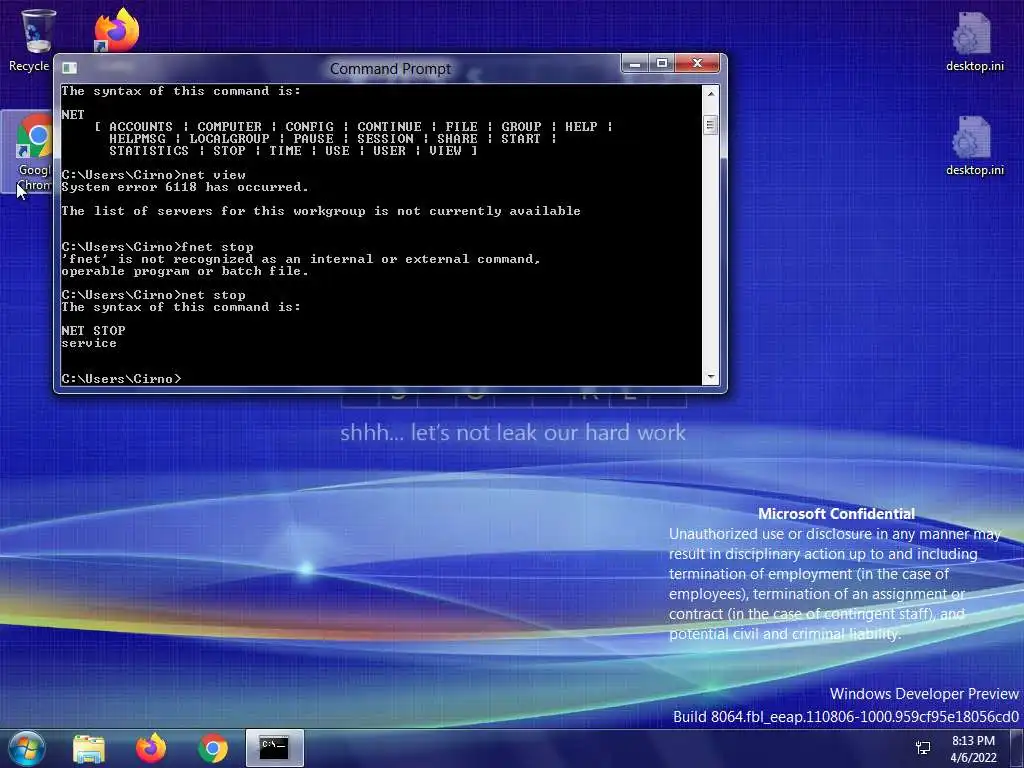The width and height of the screenshot is (1024, 768).
Task: Minimize the Command Prompt window
Action: point(635,63)
